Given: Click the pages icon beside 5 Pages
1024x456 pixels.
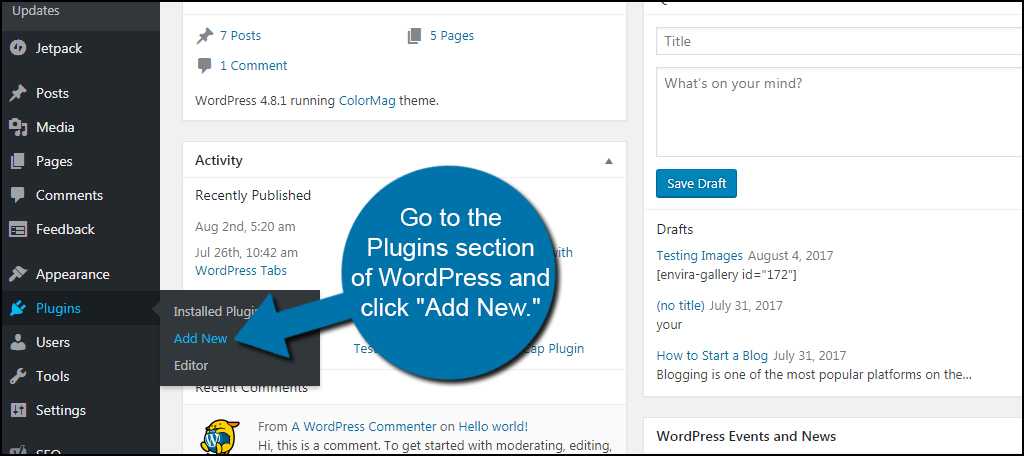Looking at the screenshot, I should click(x=414, y=36).
